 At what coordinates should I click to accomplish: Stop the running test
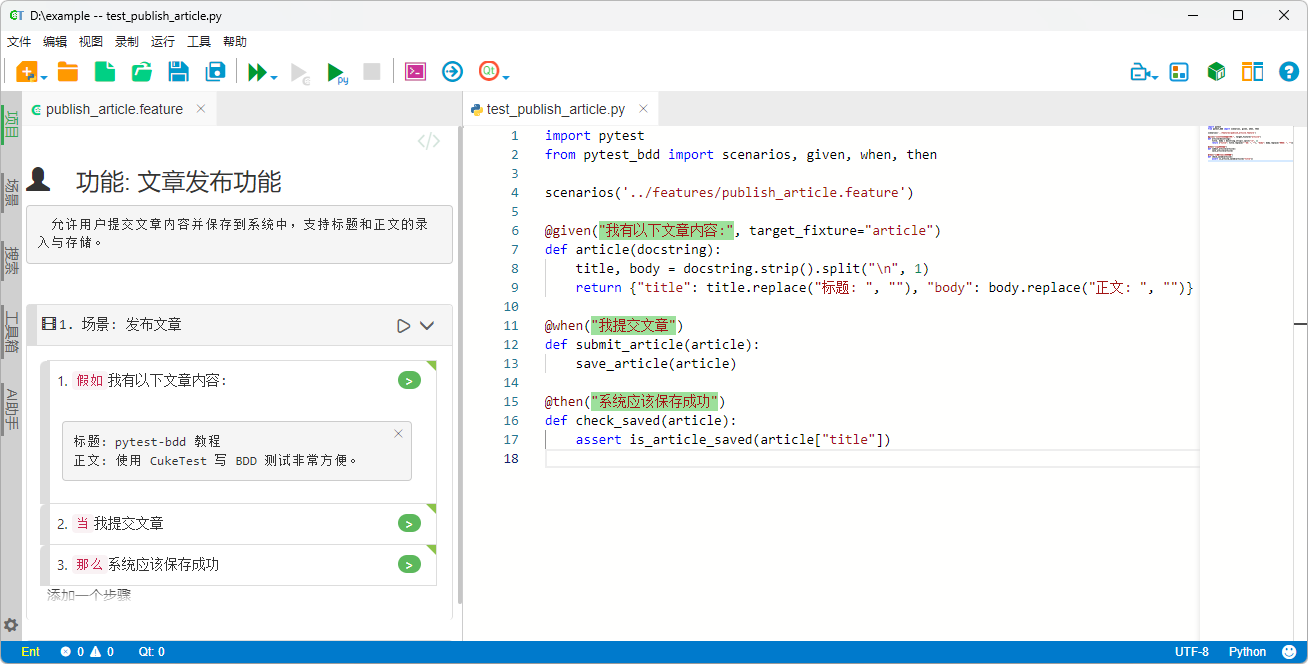371,71
